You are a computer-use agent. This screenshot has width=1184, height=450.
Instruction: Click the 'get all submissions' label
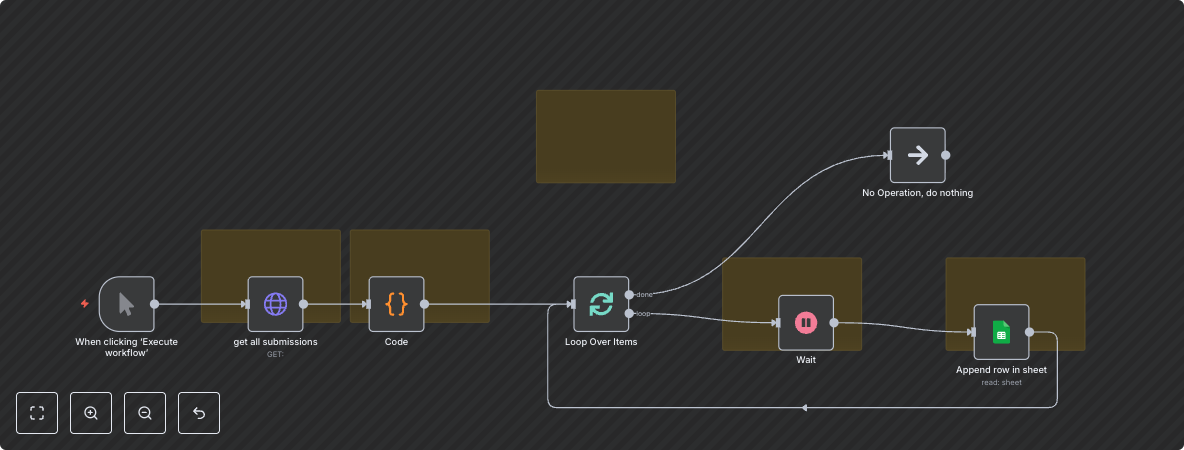276,342
